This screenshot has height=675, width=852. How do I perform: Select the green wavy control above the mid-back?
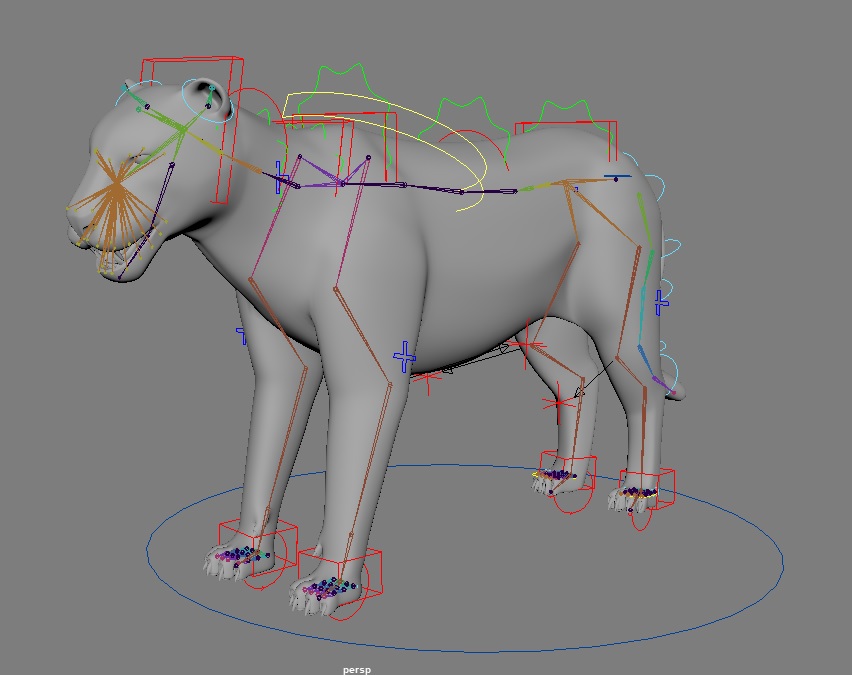coord(465,130)
